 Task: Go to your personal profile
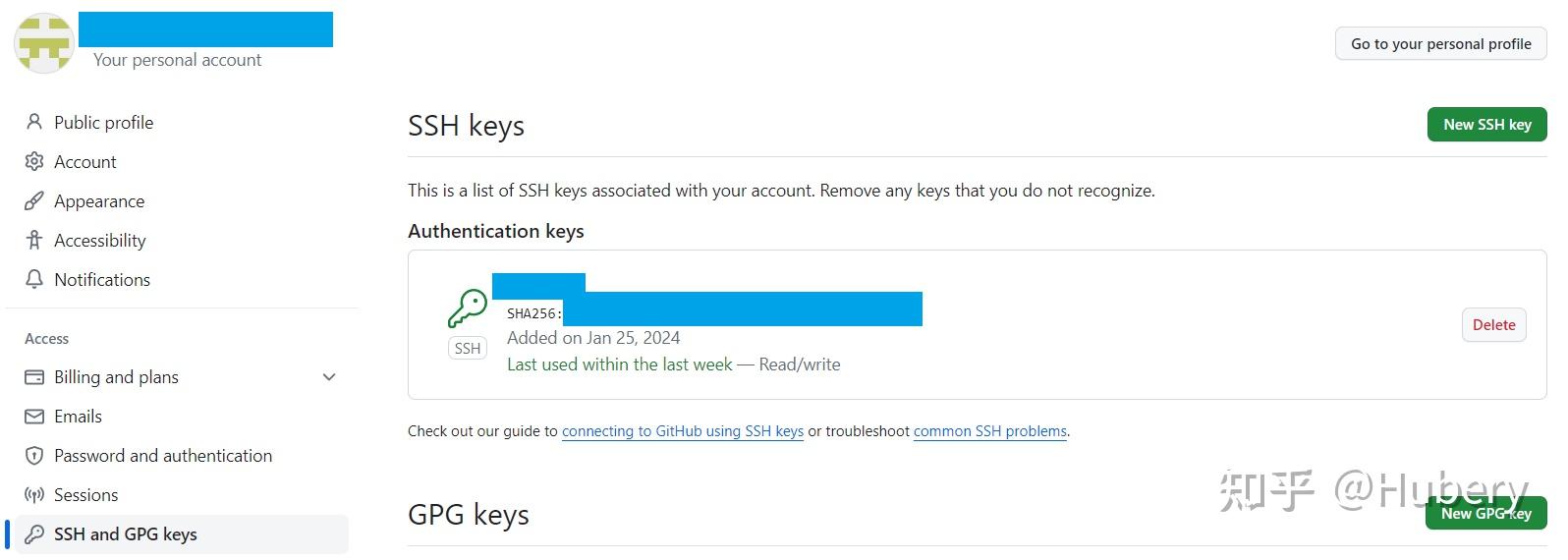tap(1440, 44)
